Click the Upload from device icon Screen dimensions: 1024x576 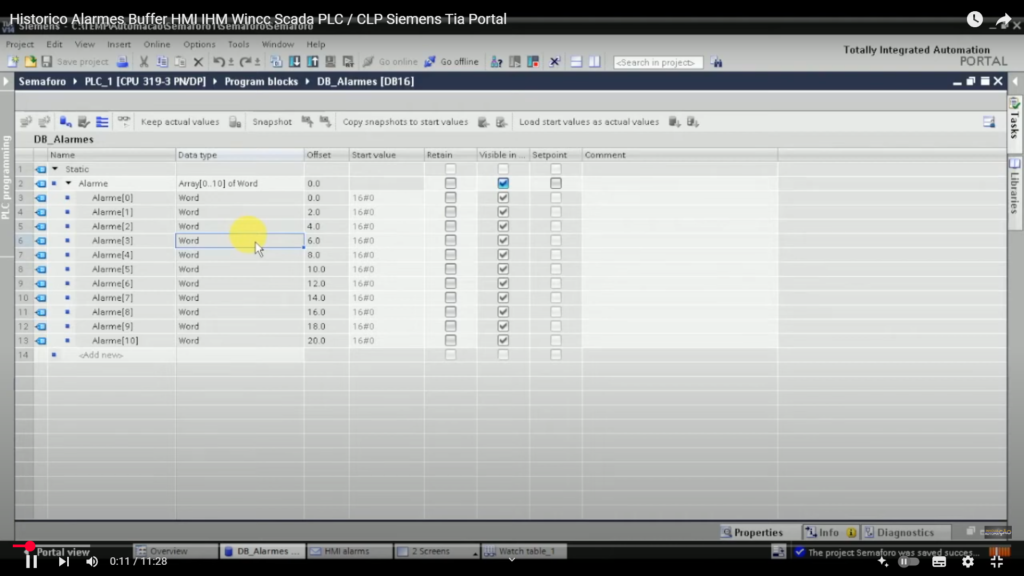coord(313,62)
